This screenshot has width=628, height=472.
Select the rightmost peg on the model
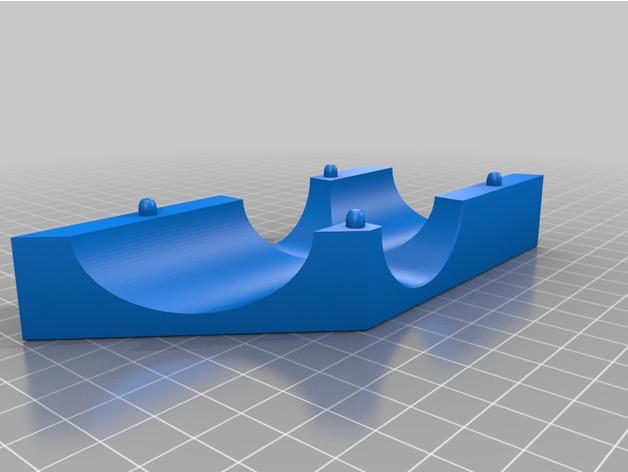(x=493, y=179)
